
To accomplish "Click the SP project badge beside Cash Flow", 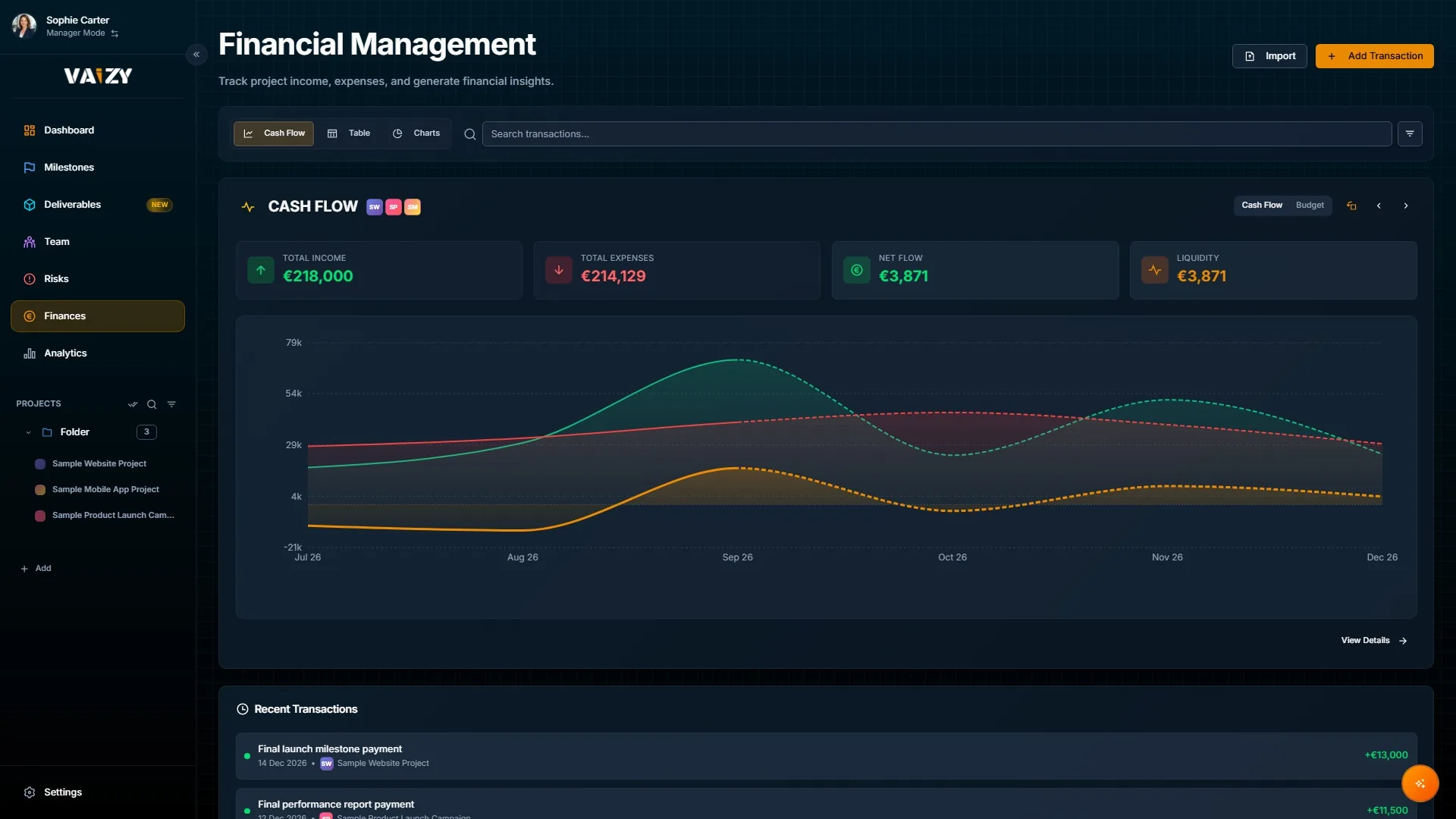I will click(394, 207).
